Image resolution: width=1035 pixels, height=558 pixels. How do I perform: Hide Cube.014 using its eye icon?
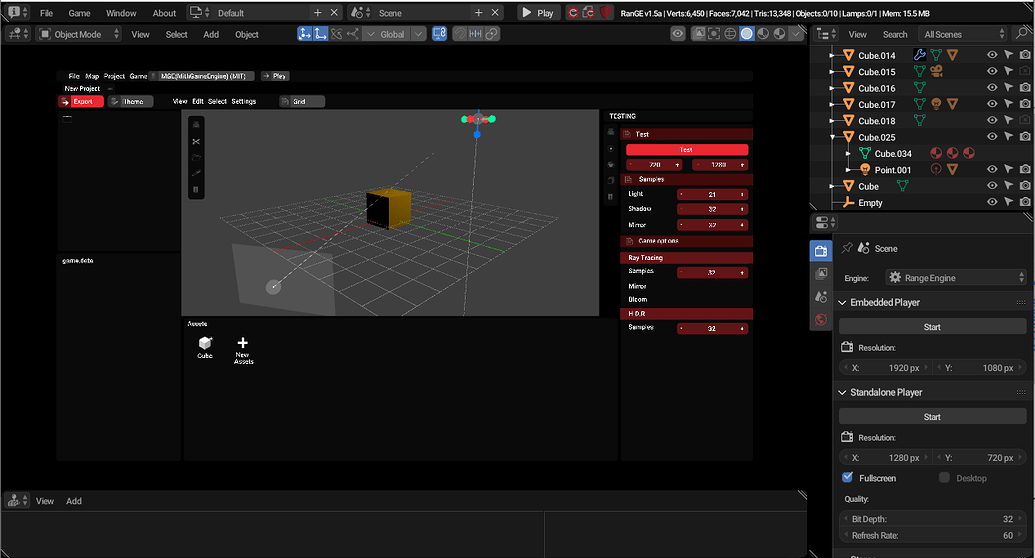(992, 55)
